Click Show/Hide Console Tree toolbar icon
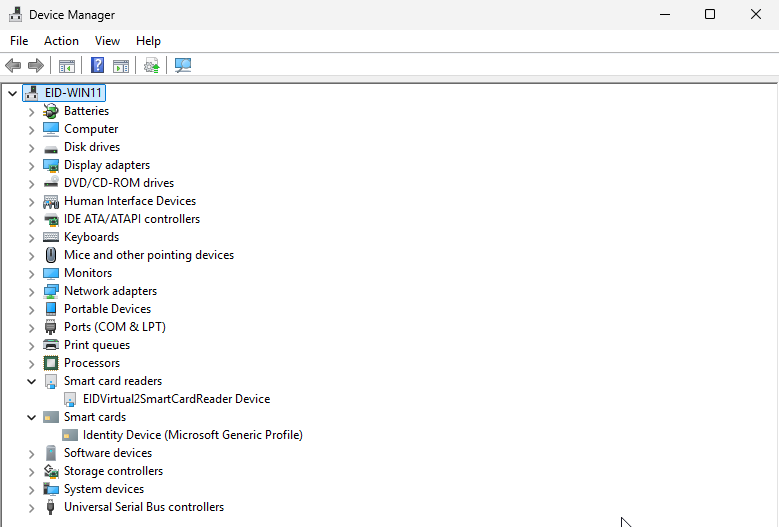 [x=67, y=66]
